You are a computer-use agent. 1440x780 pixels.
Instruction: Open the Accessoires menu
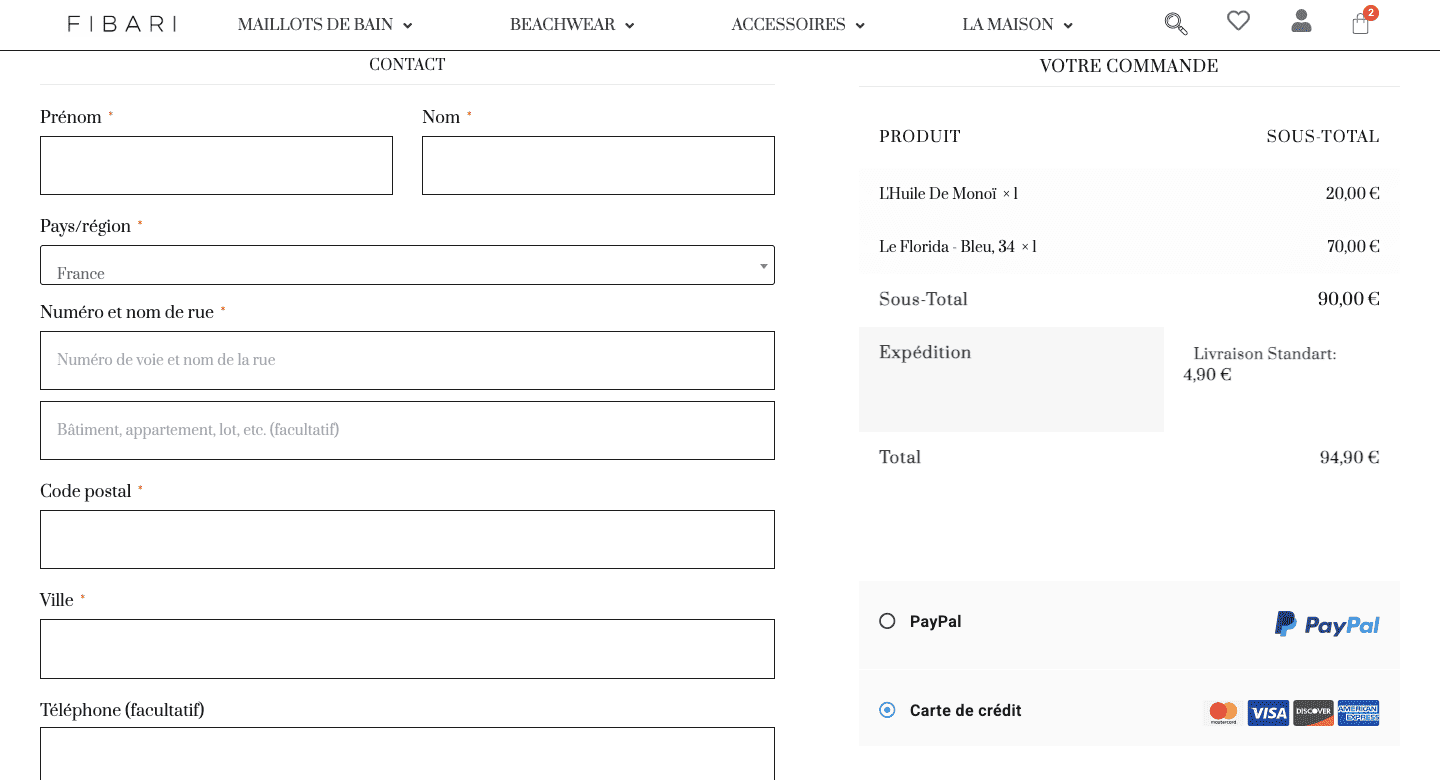tap(798, 25)
